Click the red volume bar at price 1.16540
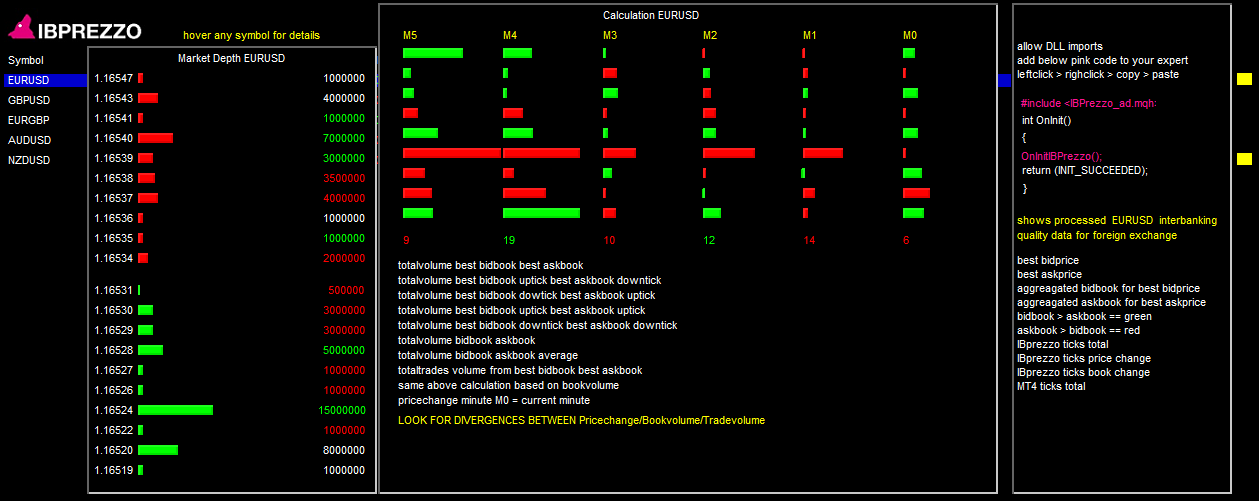The image size is (1259, 501). click(155, 138)
